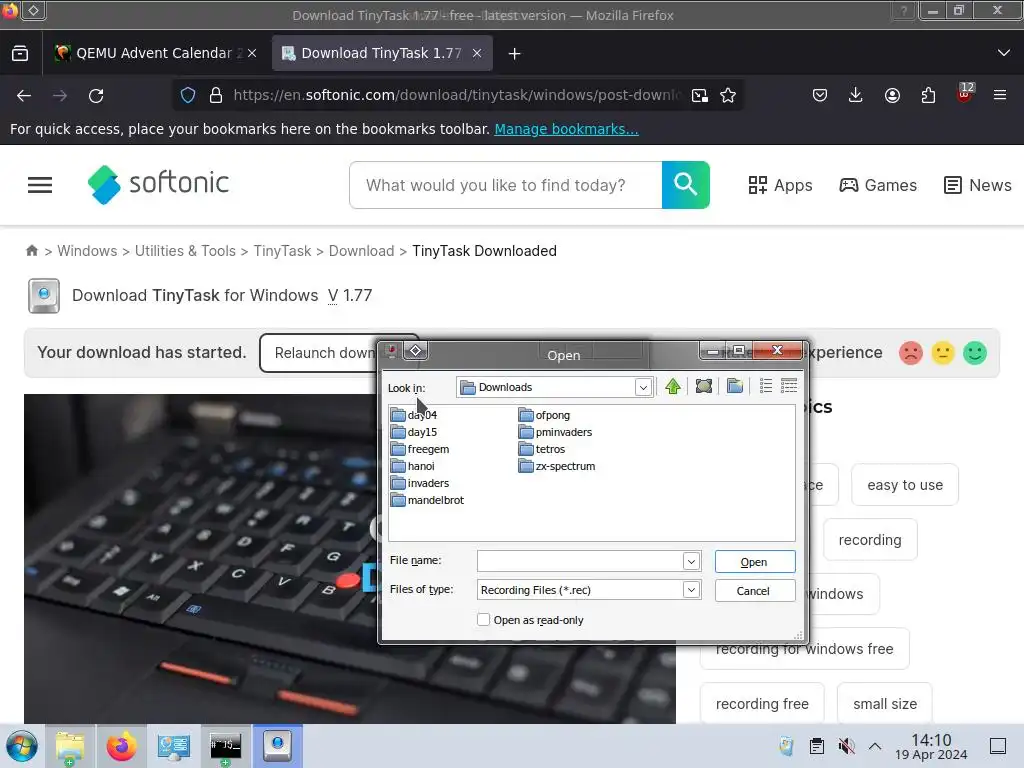The width and height of the screenshot is (1024, 768).
Task: Open Firefox application hamburger menu
Action: pos(1000,95)
